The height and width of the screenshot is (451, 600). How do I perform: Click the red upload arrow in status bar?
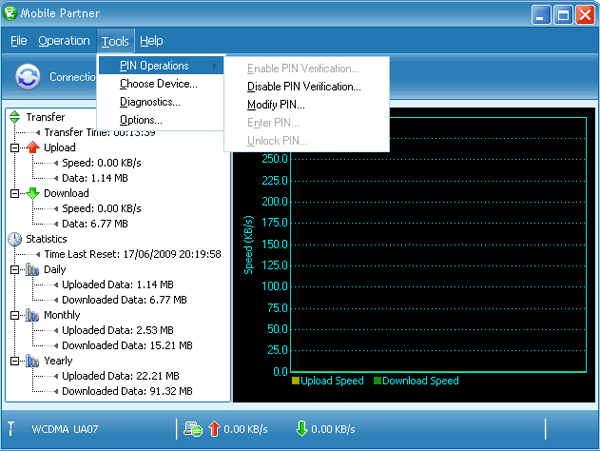pos(214,429)
